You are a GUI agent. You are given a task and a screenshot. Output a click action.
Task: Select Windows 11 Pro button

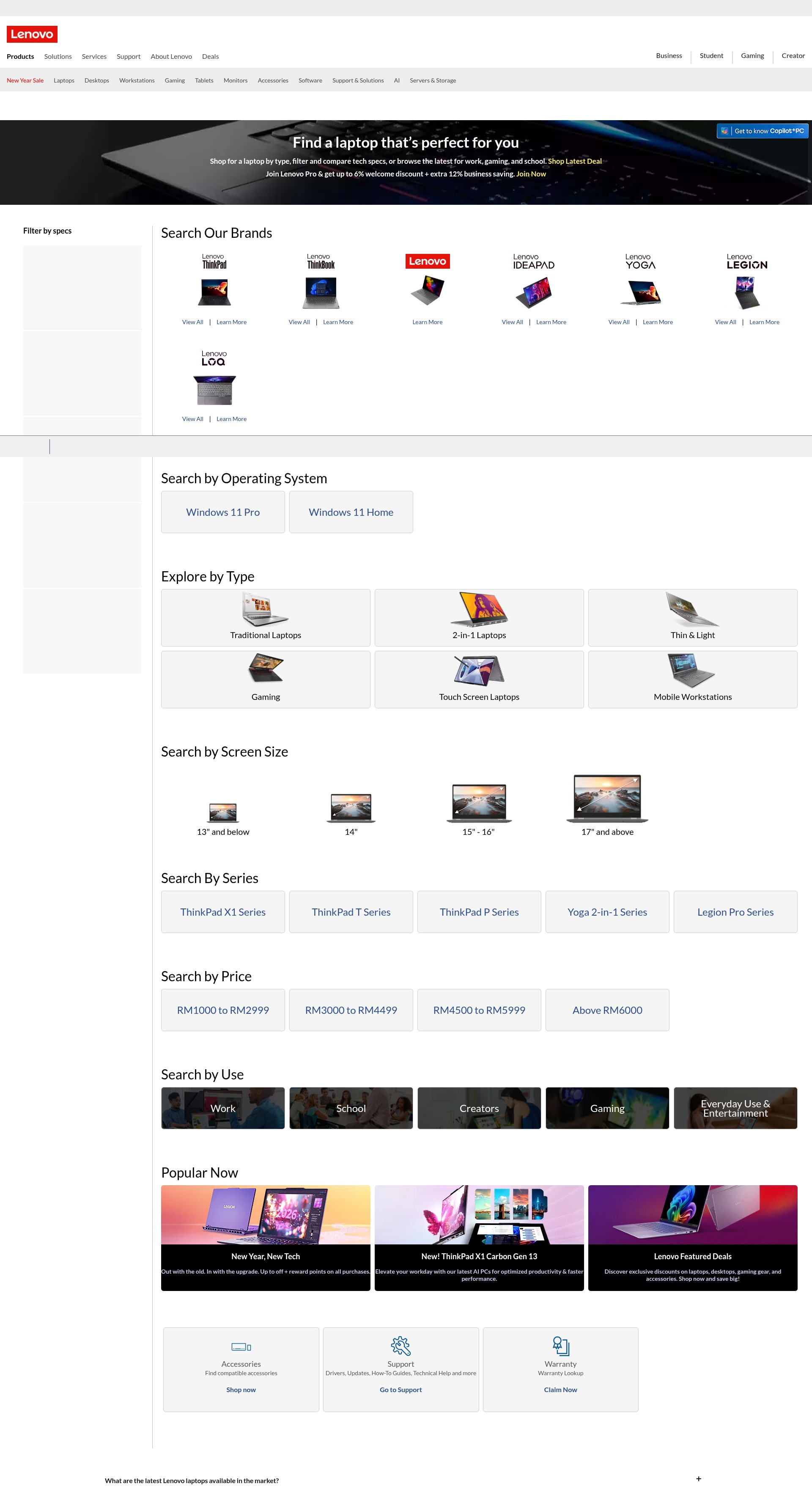pyautogui.click(x=223, y=512)
